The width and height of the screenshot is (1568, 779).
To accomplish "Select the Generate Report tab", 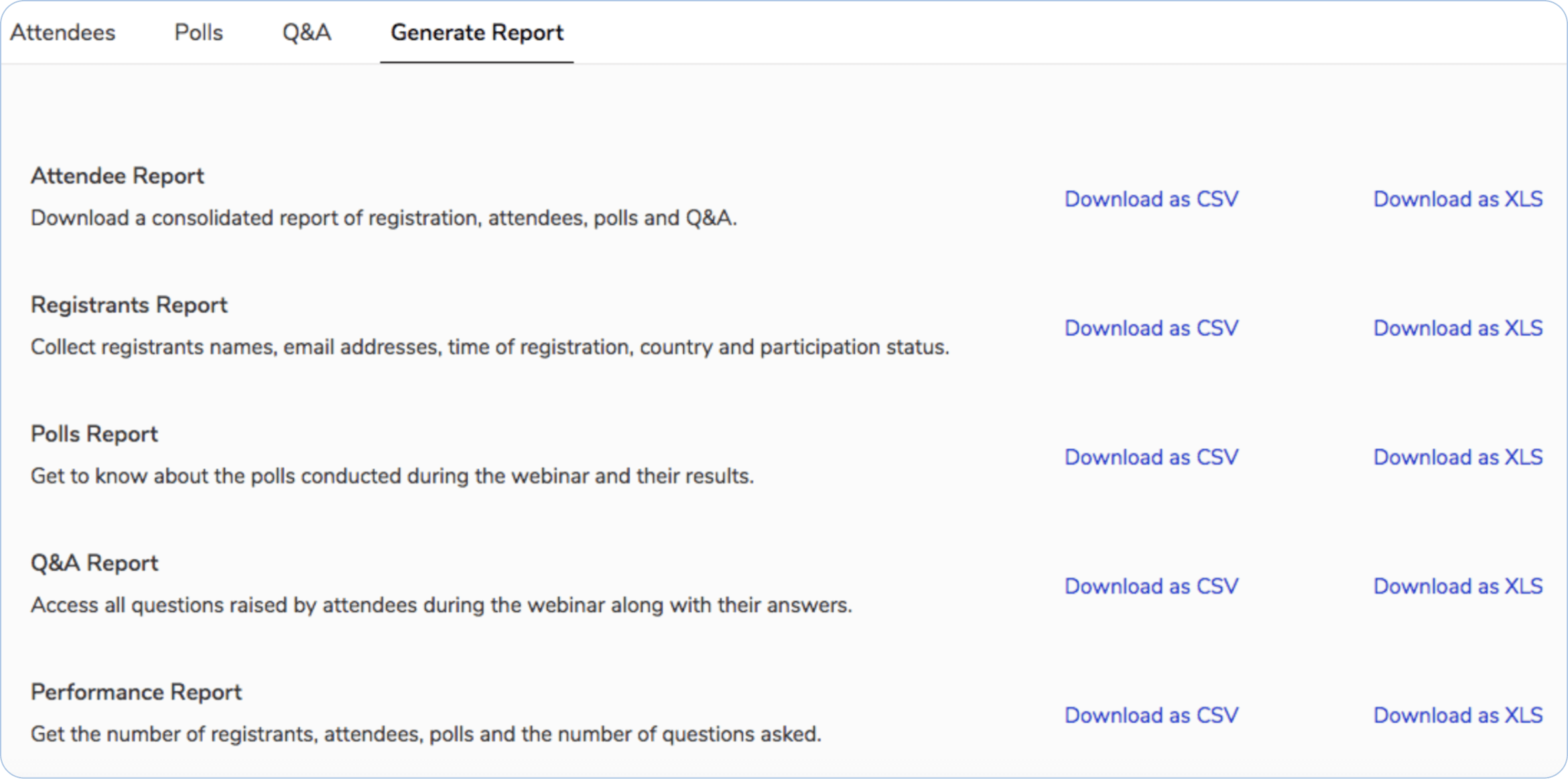I will click(x=476, y=32).
